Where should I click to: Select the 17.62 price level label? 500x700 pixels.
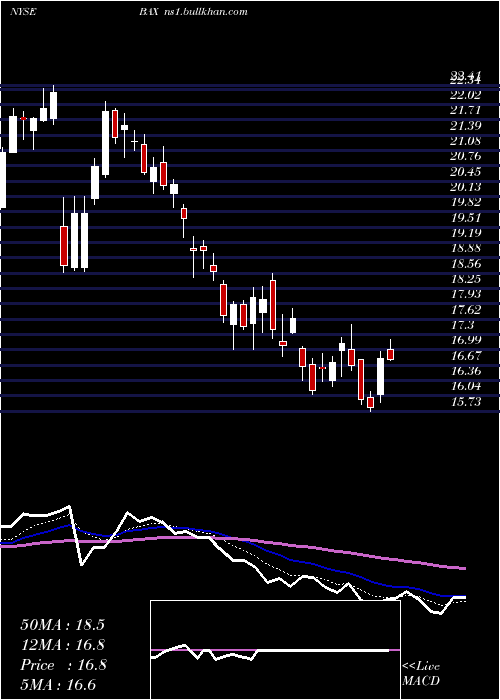tap(465, 309)
